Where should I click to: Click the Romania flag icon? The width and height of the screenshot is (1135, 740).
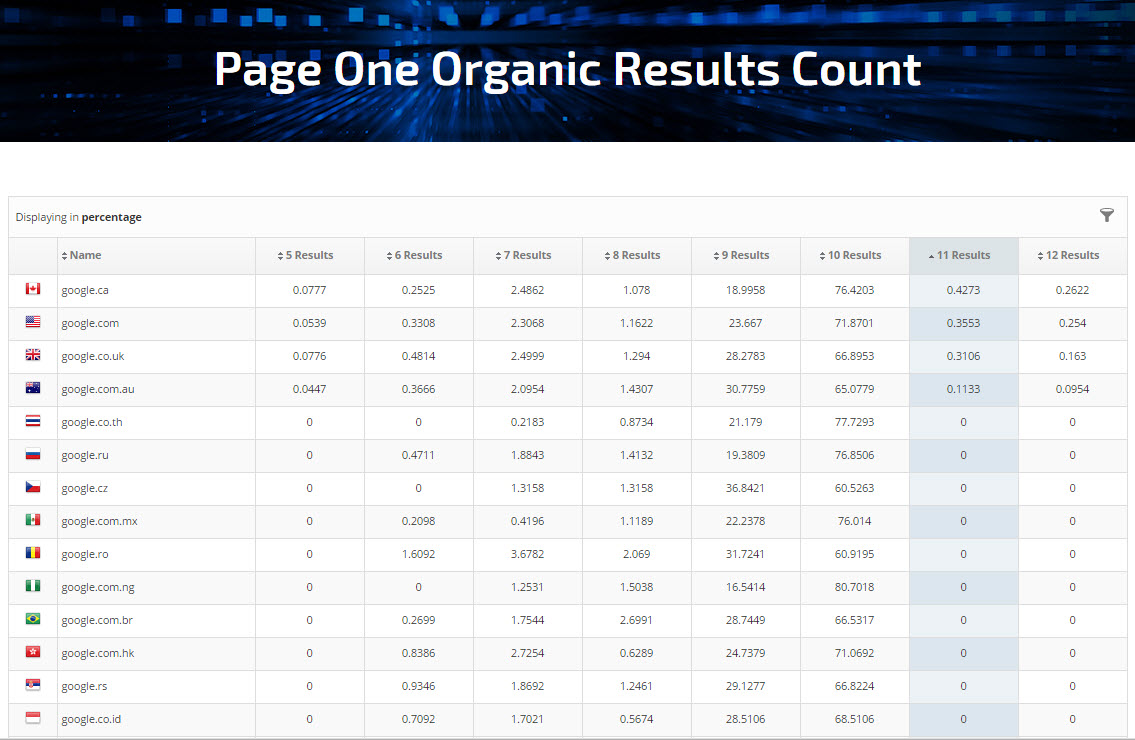33,552
